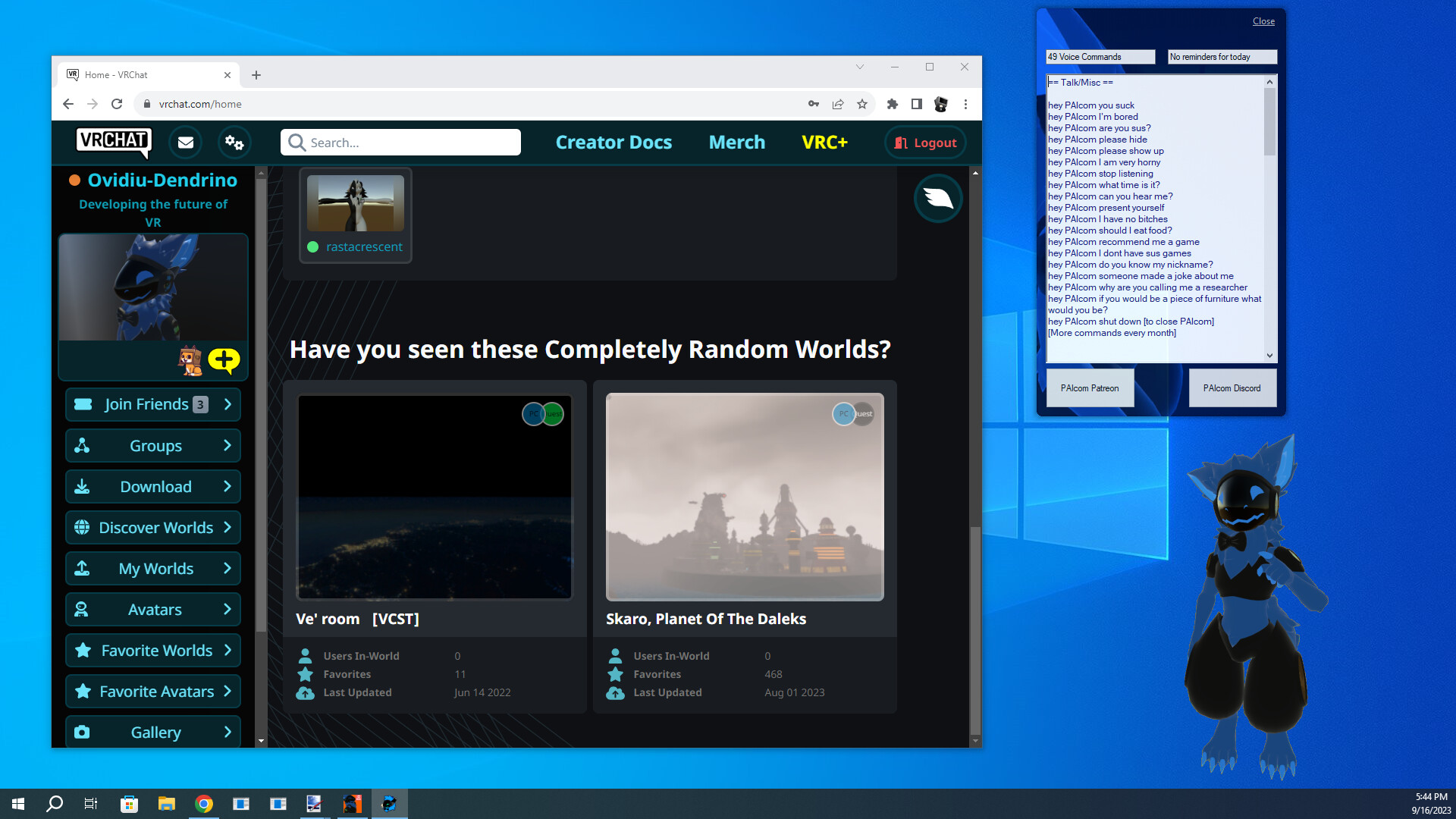This screenshot has height=819, width=1456.
Task: Click the rastacrescent friend thumbnail
Action: point(355,205)
